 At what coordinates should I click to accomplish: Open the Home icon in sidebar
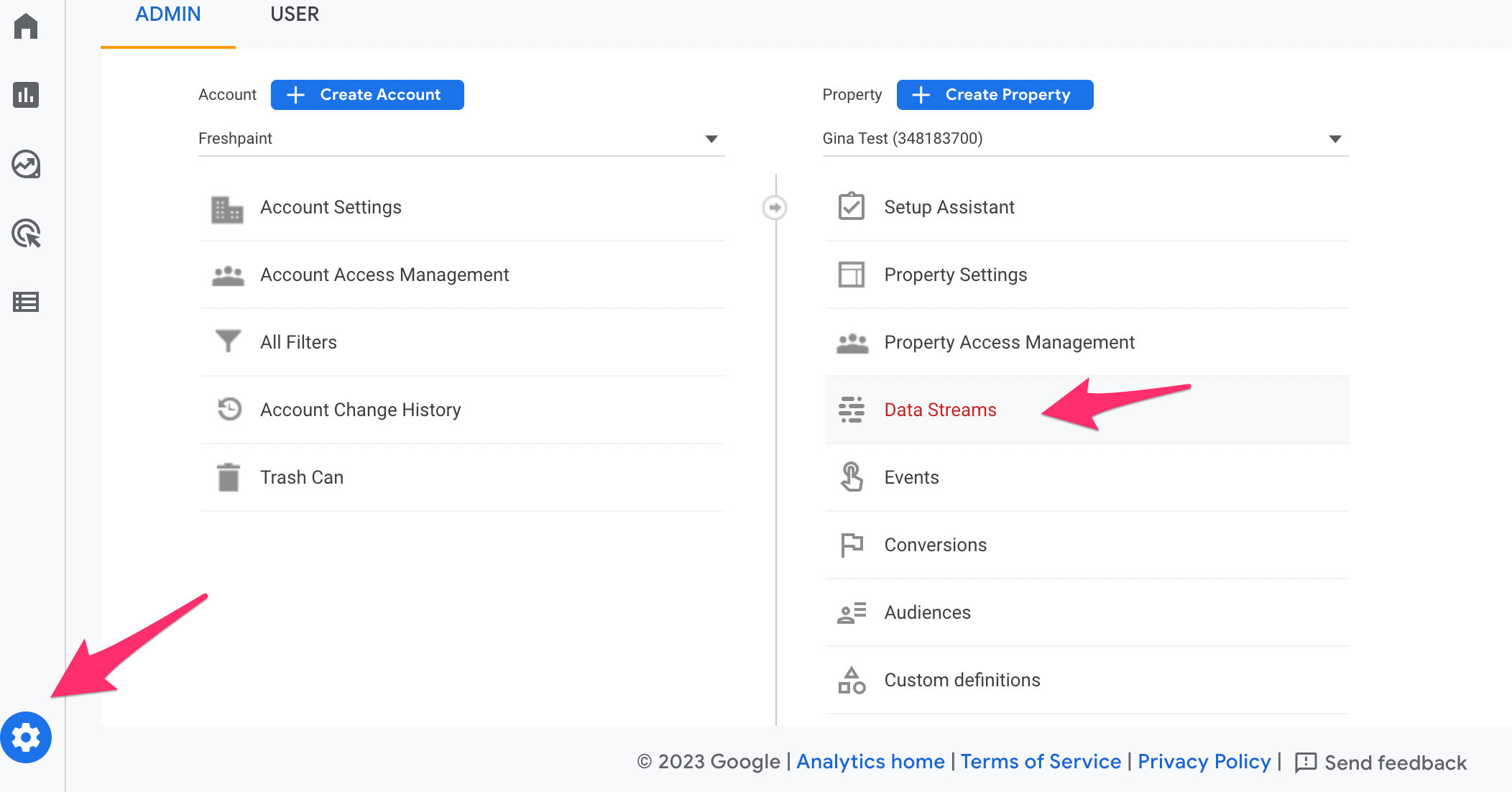click(26, 27)
